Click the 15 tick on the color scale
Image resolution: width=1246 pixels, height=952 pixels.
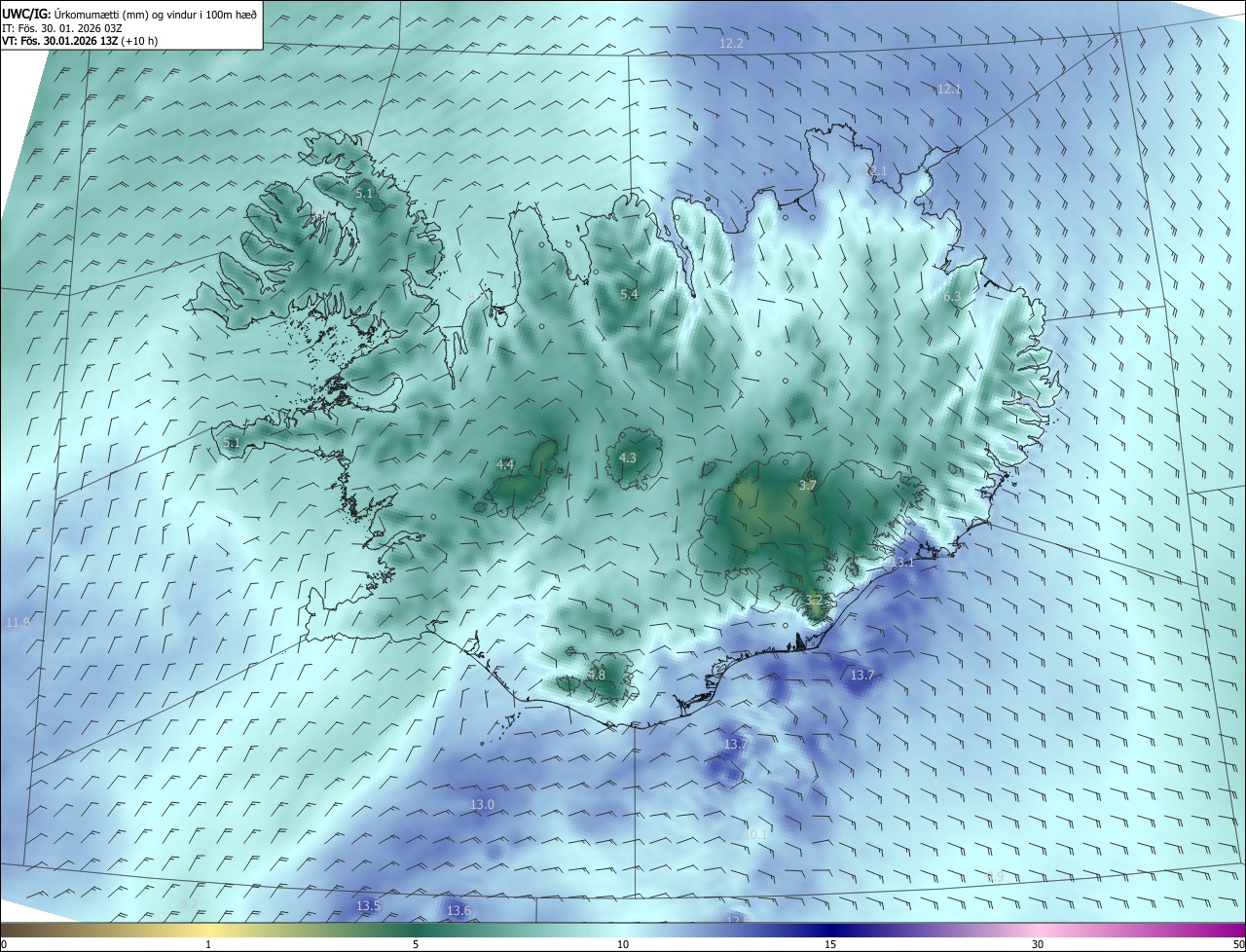(830, 944)
